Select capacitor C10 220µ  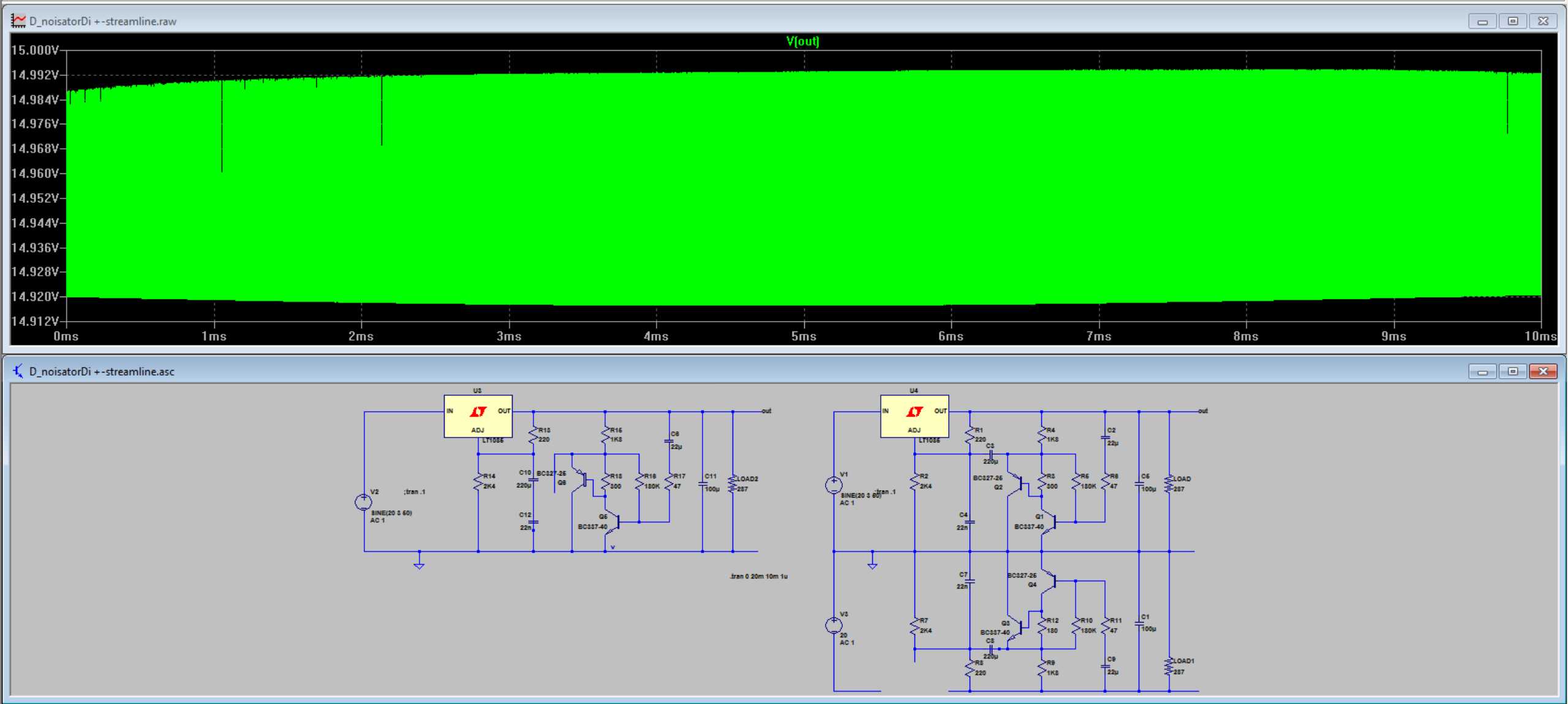[533, 480]
